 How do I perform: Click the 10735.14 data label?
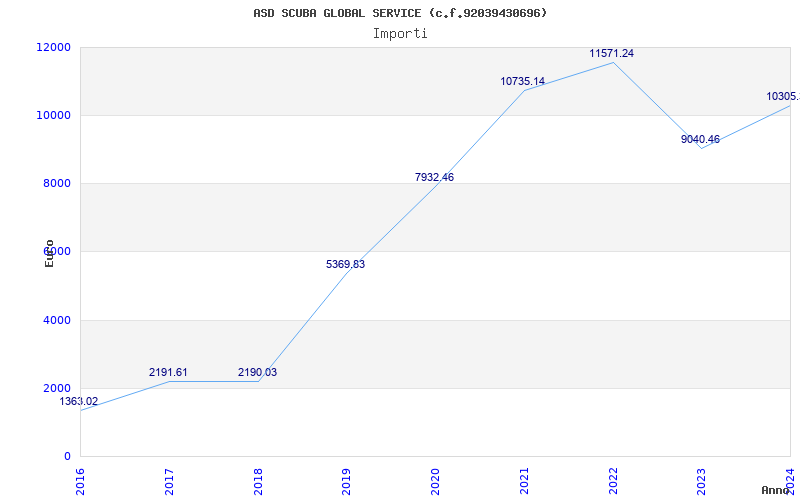[522, 81]
